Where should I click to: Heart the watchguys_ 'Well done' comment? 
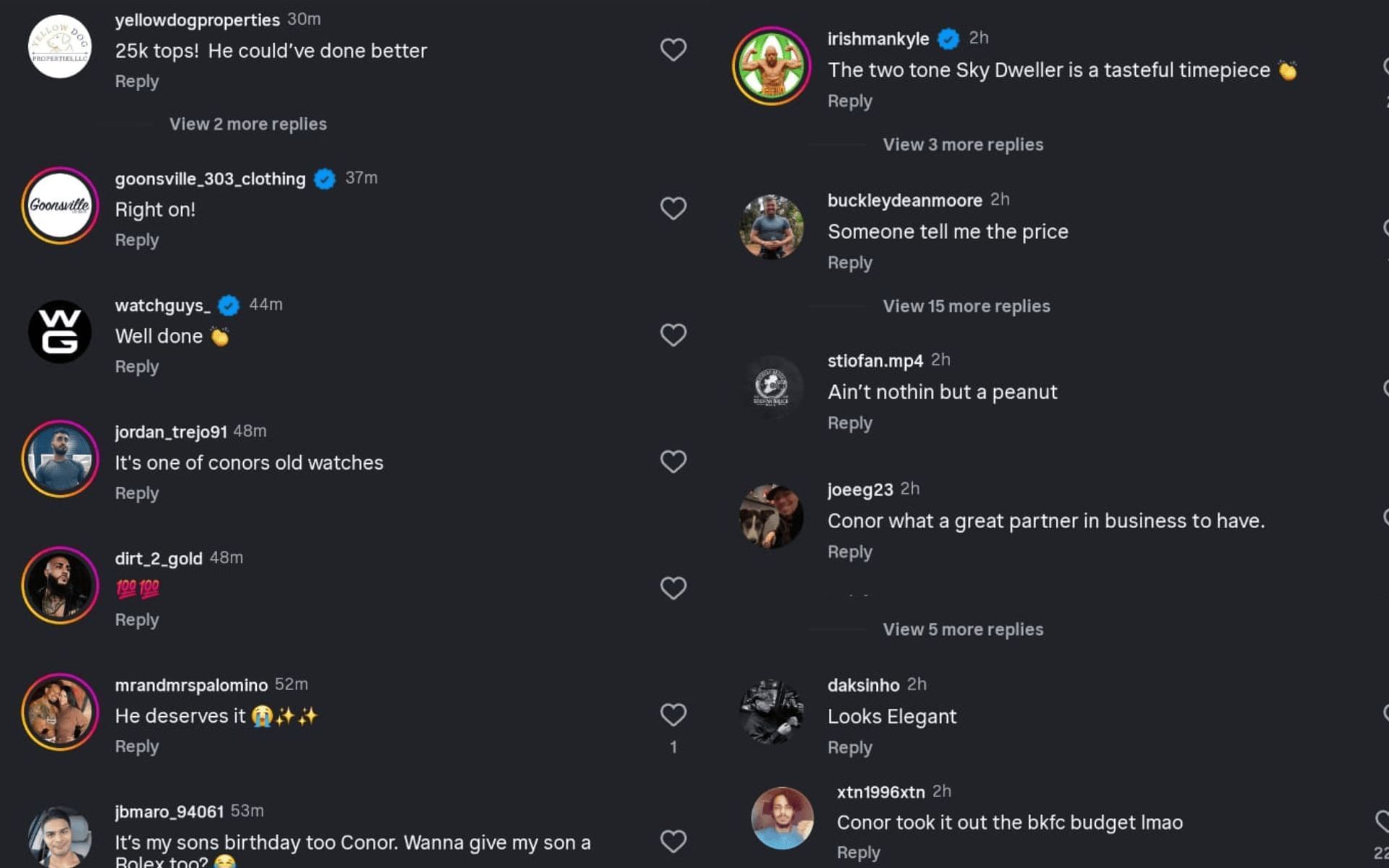point(673,335)
